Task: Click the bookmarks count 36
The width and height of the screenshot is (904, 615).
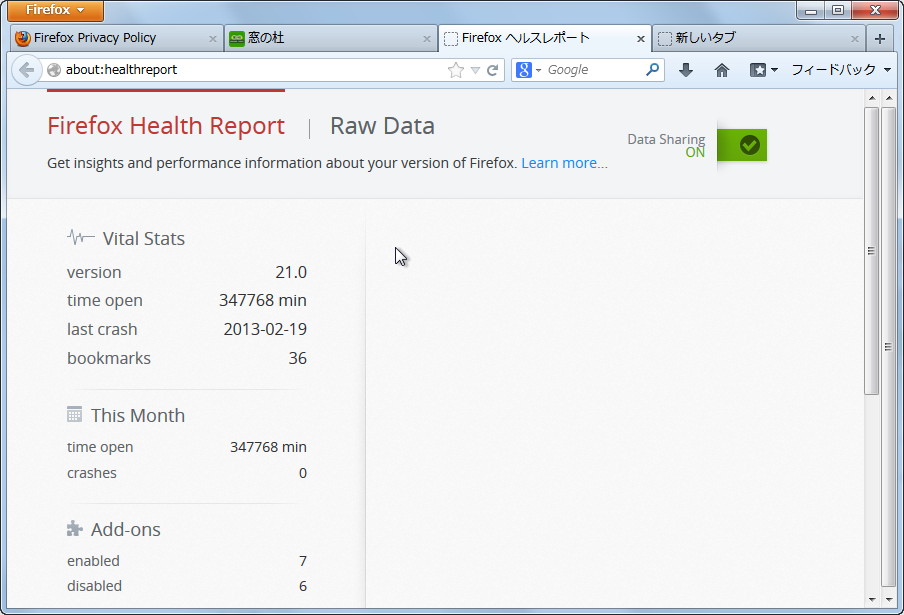Action: click(297, 358)
